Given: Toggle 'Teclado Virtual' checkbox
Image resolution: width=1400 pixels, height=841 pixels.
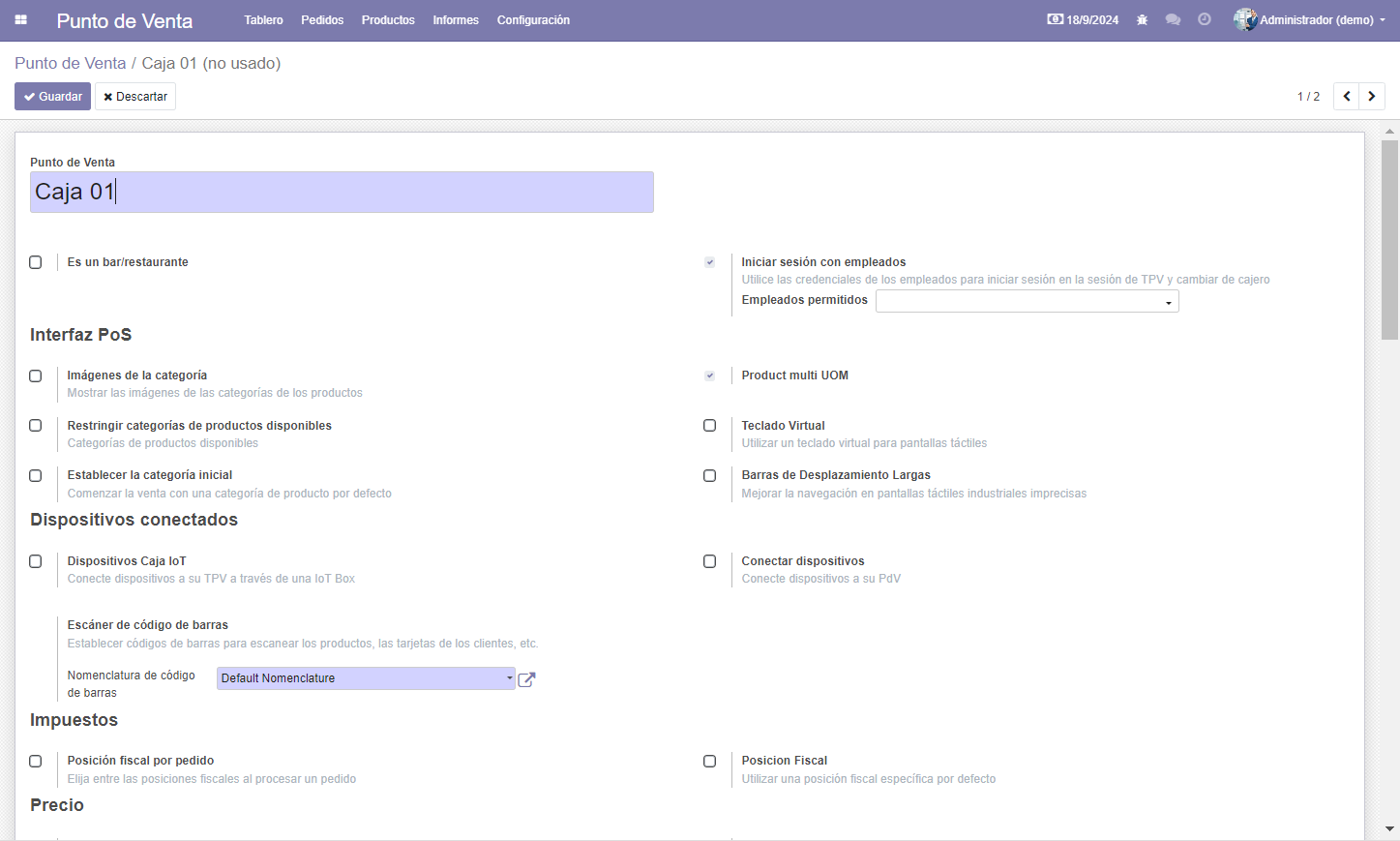Looking at the screenshot, I should (x=710, y=426).
